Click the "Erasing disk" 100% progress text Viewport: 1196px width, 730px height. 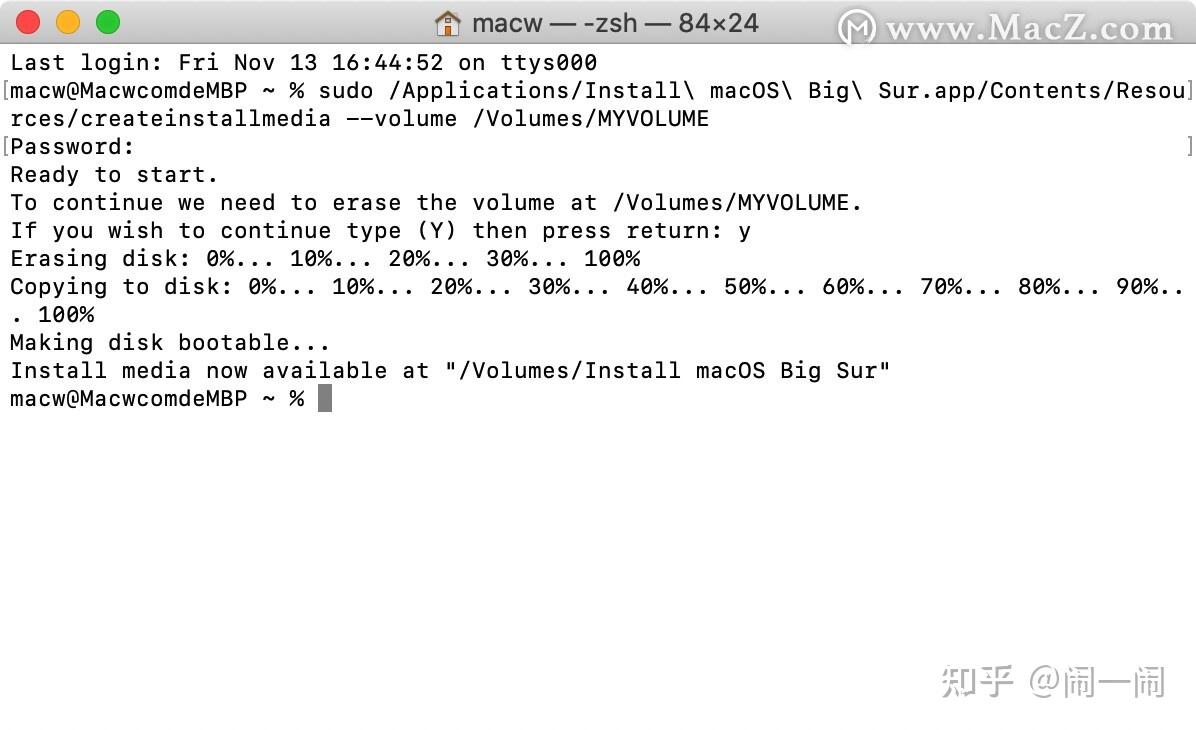pos(612,259)
